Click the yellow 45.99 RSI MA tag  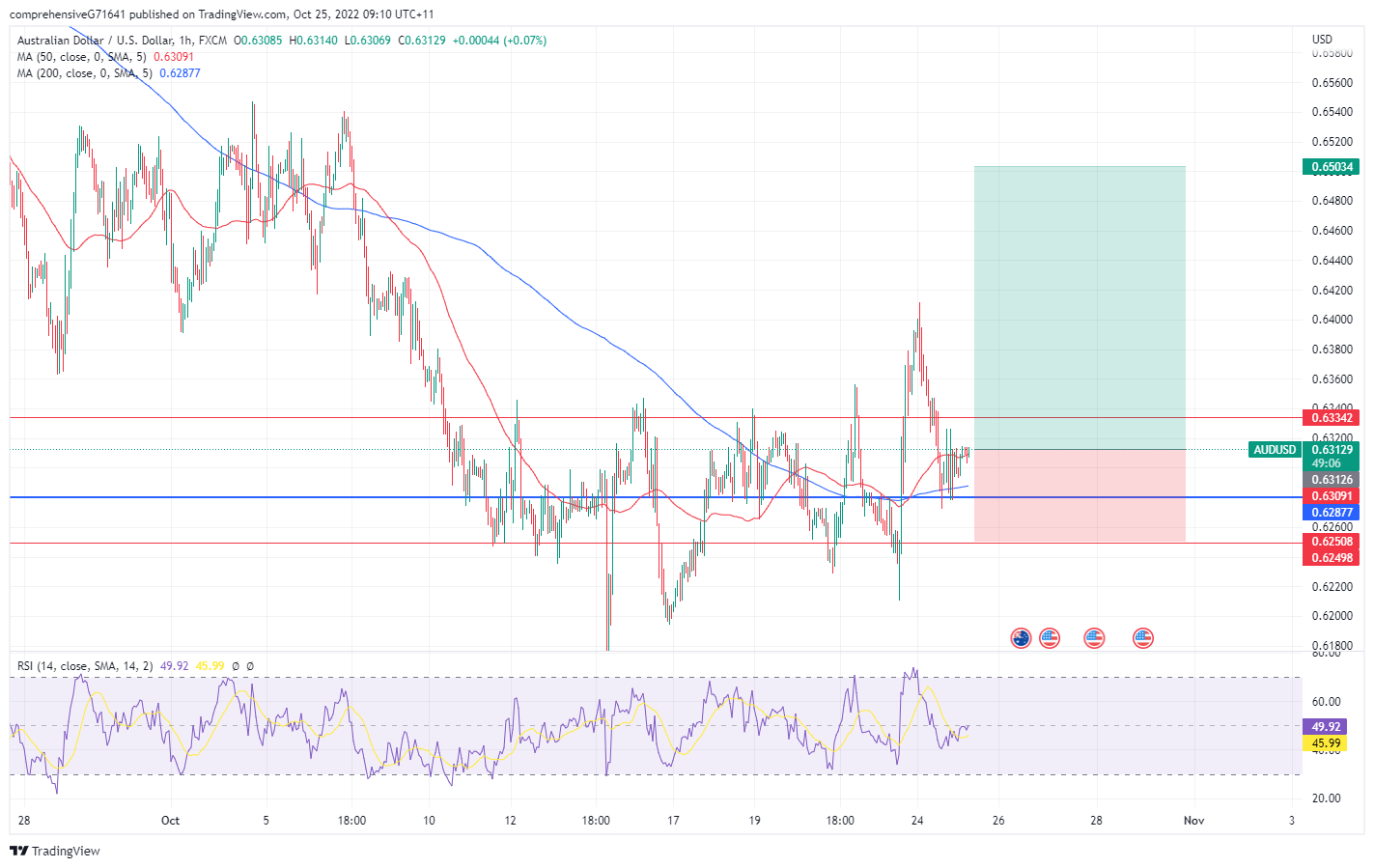1326,743
